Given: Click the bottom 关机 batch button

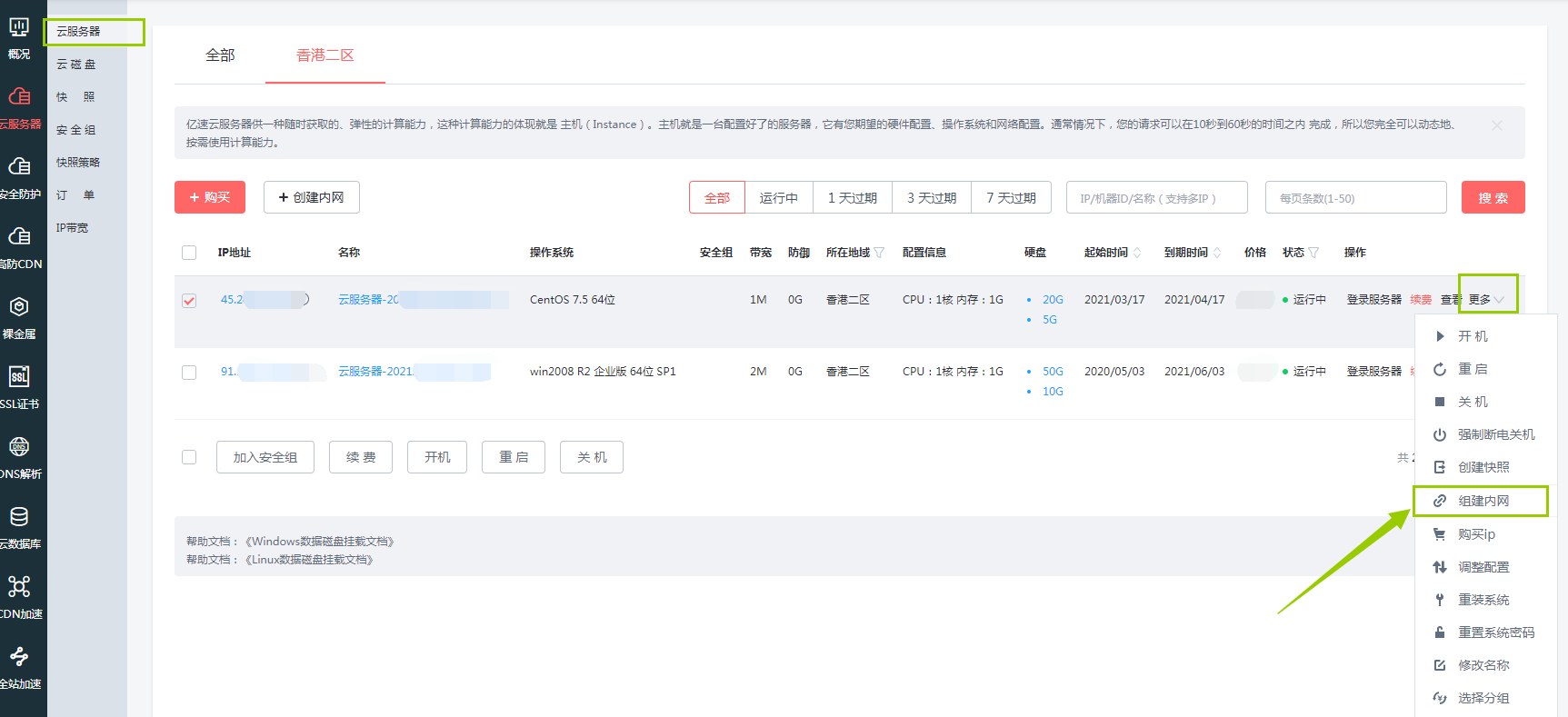Looking at the screenshot, I should [592, 457].
